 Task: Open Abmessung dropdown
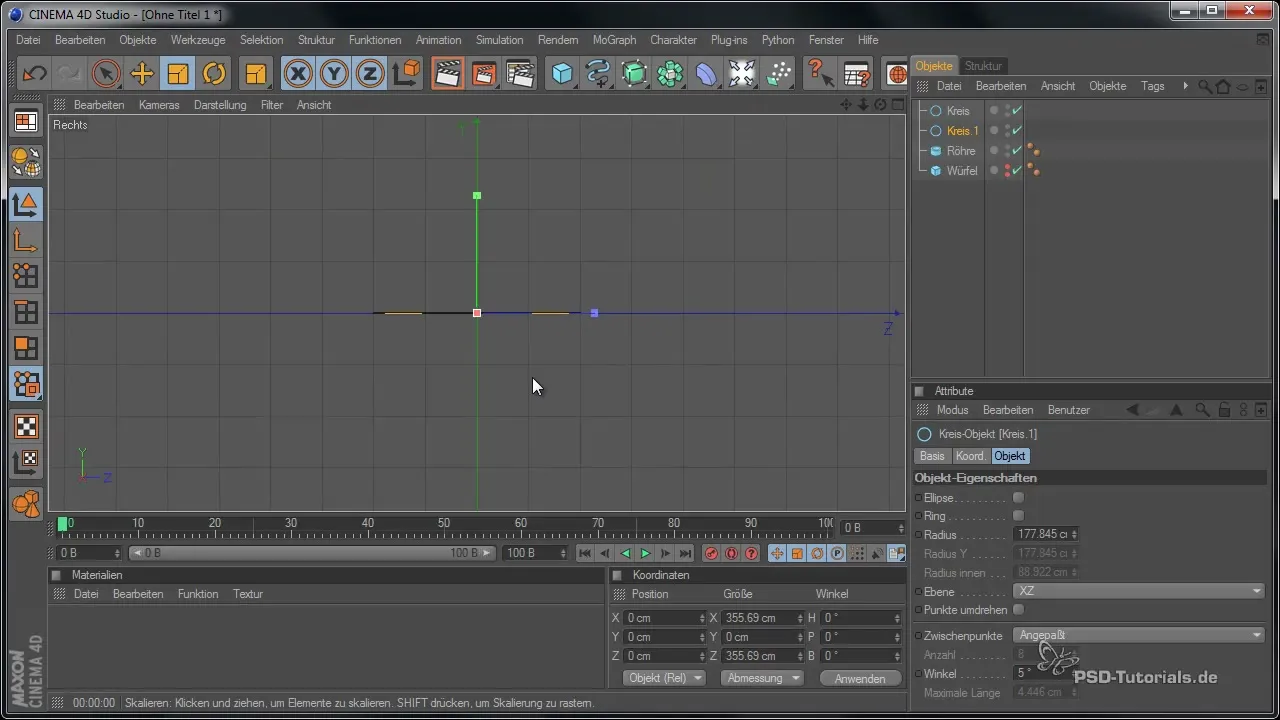pyautogui.click(x=765, y=678)
